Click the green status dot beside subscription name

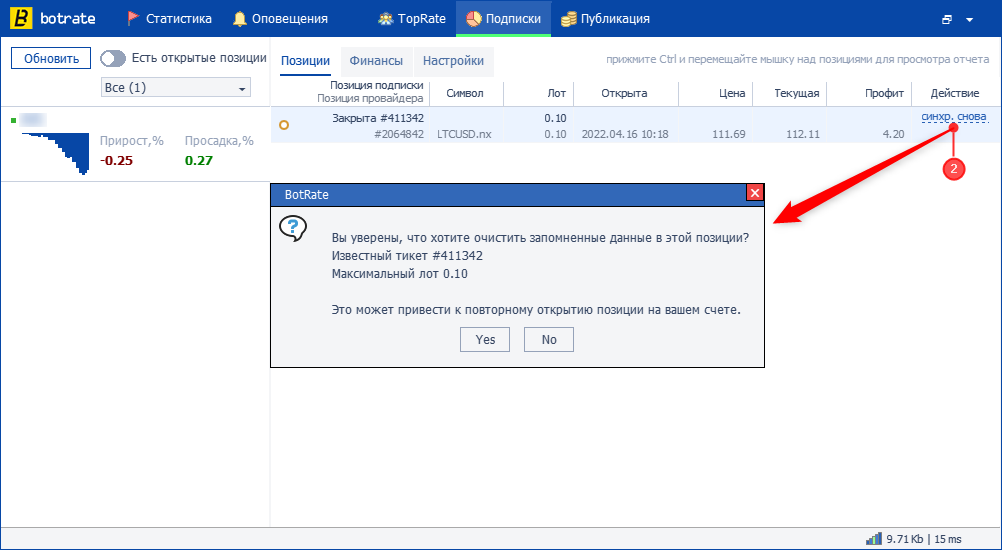[x=13, y=120]
